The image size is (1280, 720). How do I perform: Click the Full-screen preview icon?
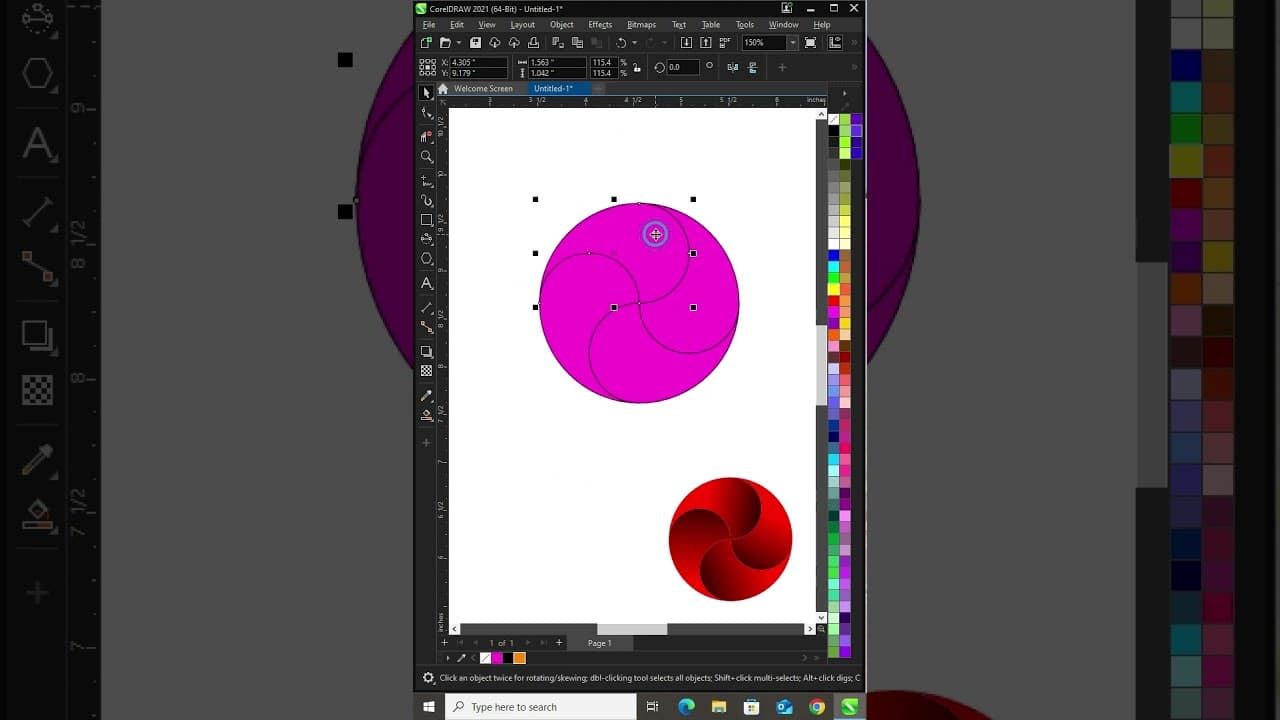point(810,43)
